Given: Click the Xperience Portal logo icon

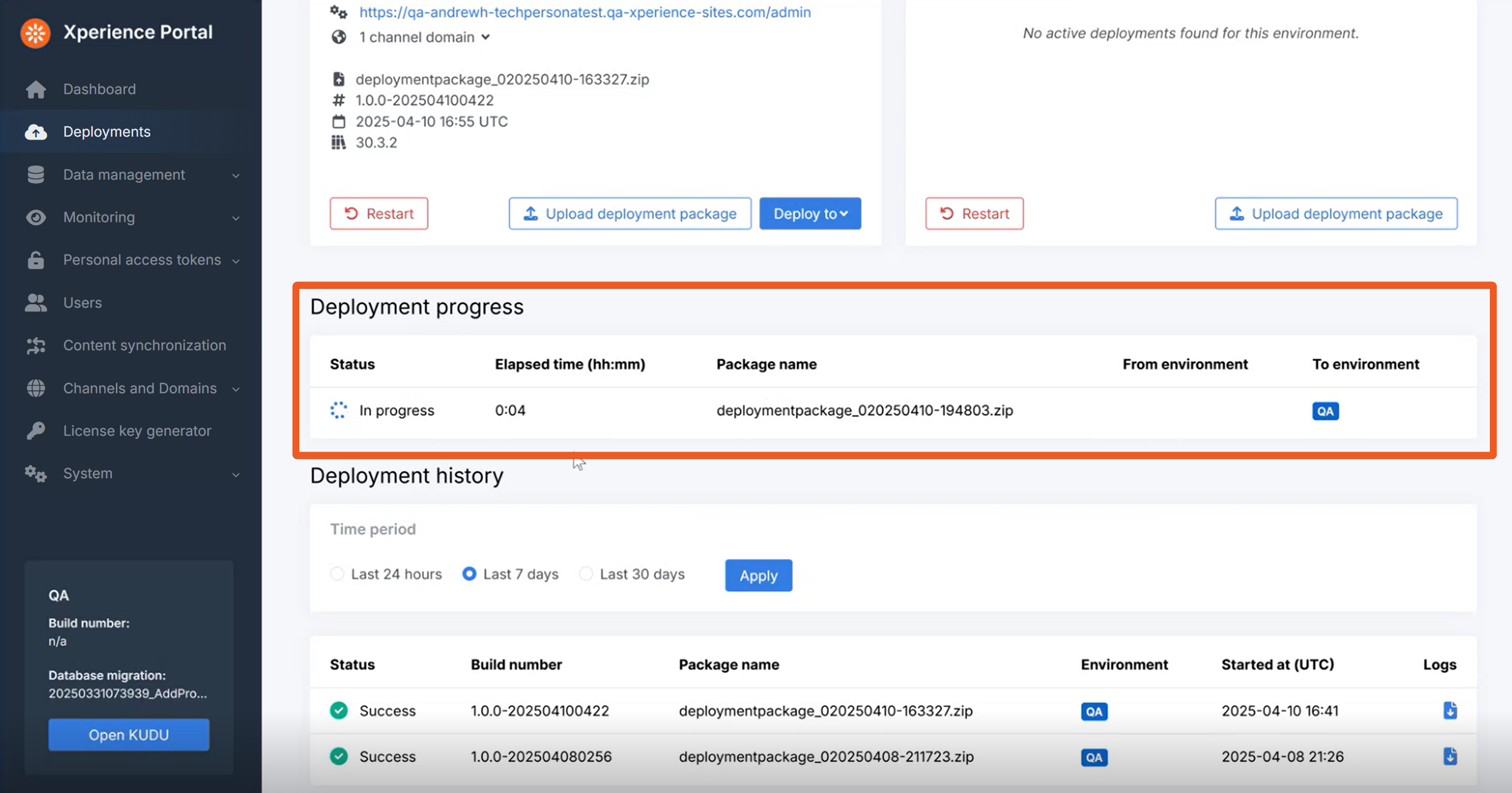Looking at the screenshot, I should (35, 33).
